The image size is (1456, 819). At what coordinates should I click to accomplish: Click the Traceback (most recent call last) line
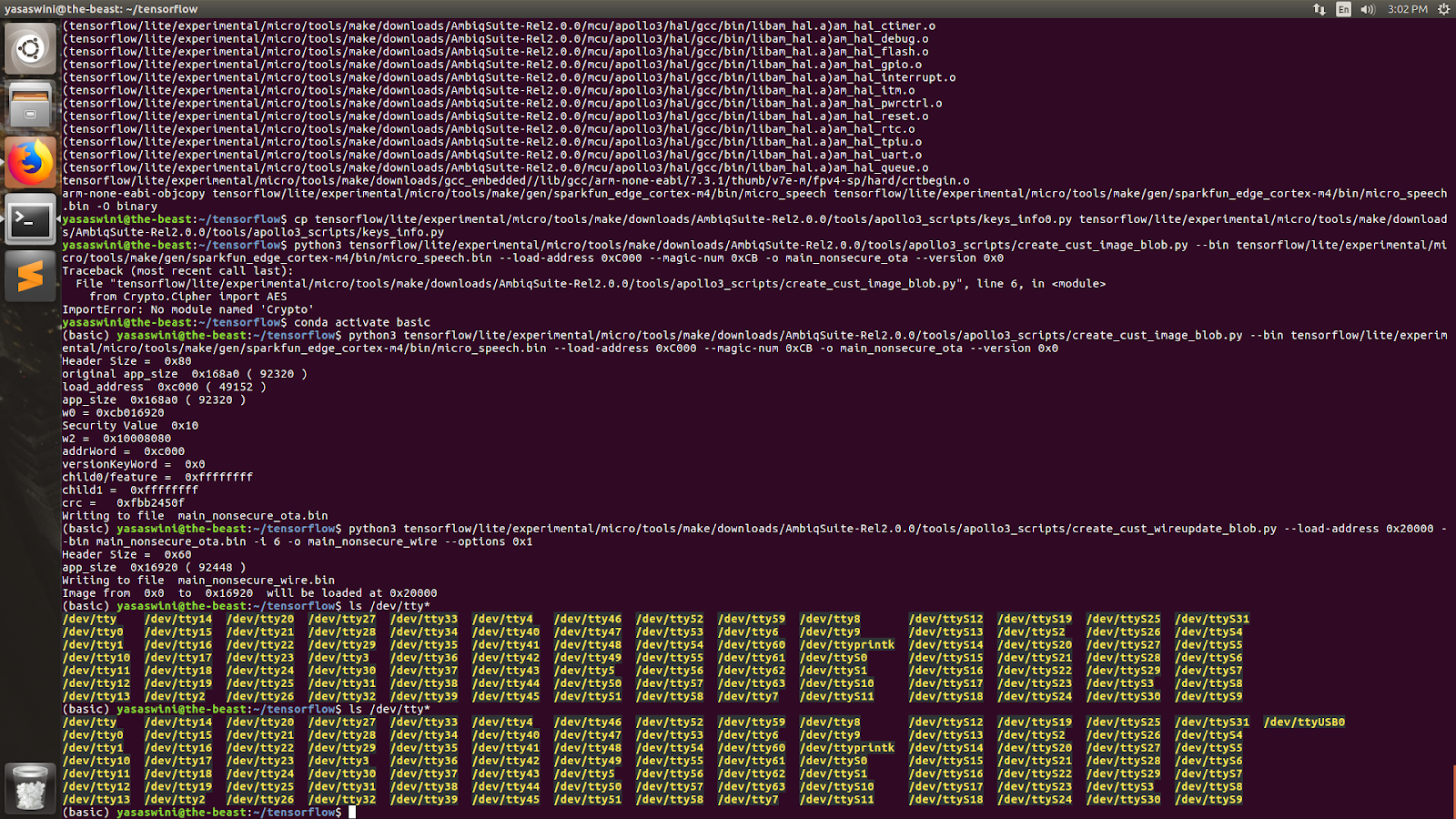point(177,271)
